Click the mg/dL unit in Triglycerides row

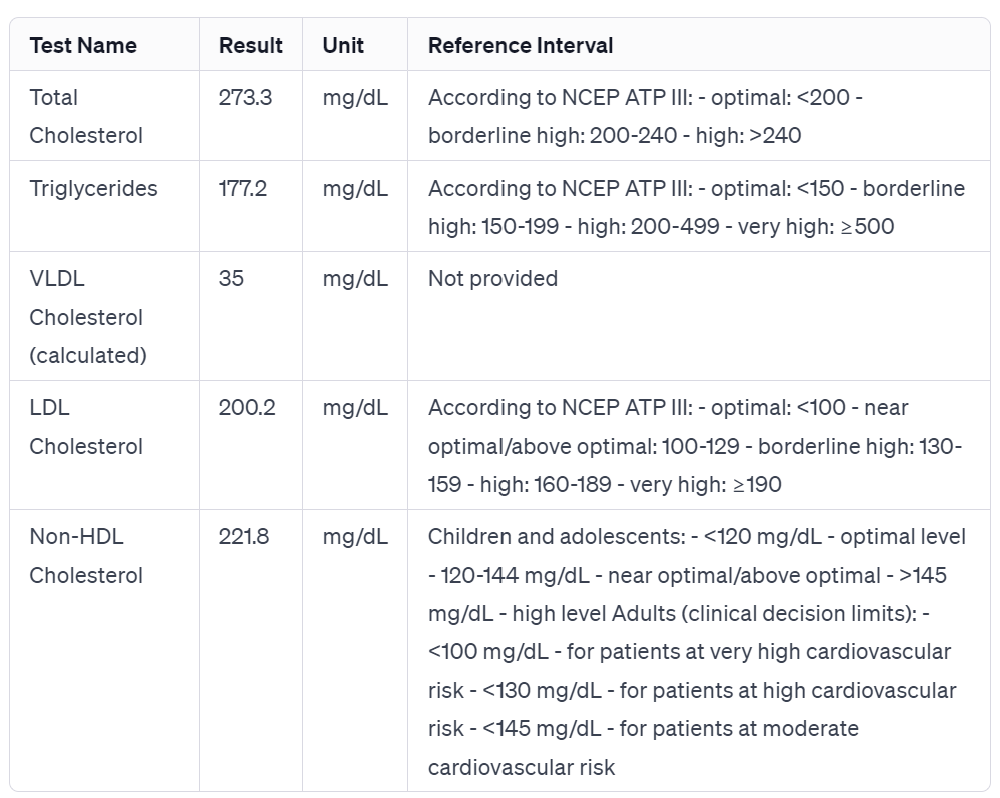pyautogui.click(x=355, y=188)
